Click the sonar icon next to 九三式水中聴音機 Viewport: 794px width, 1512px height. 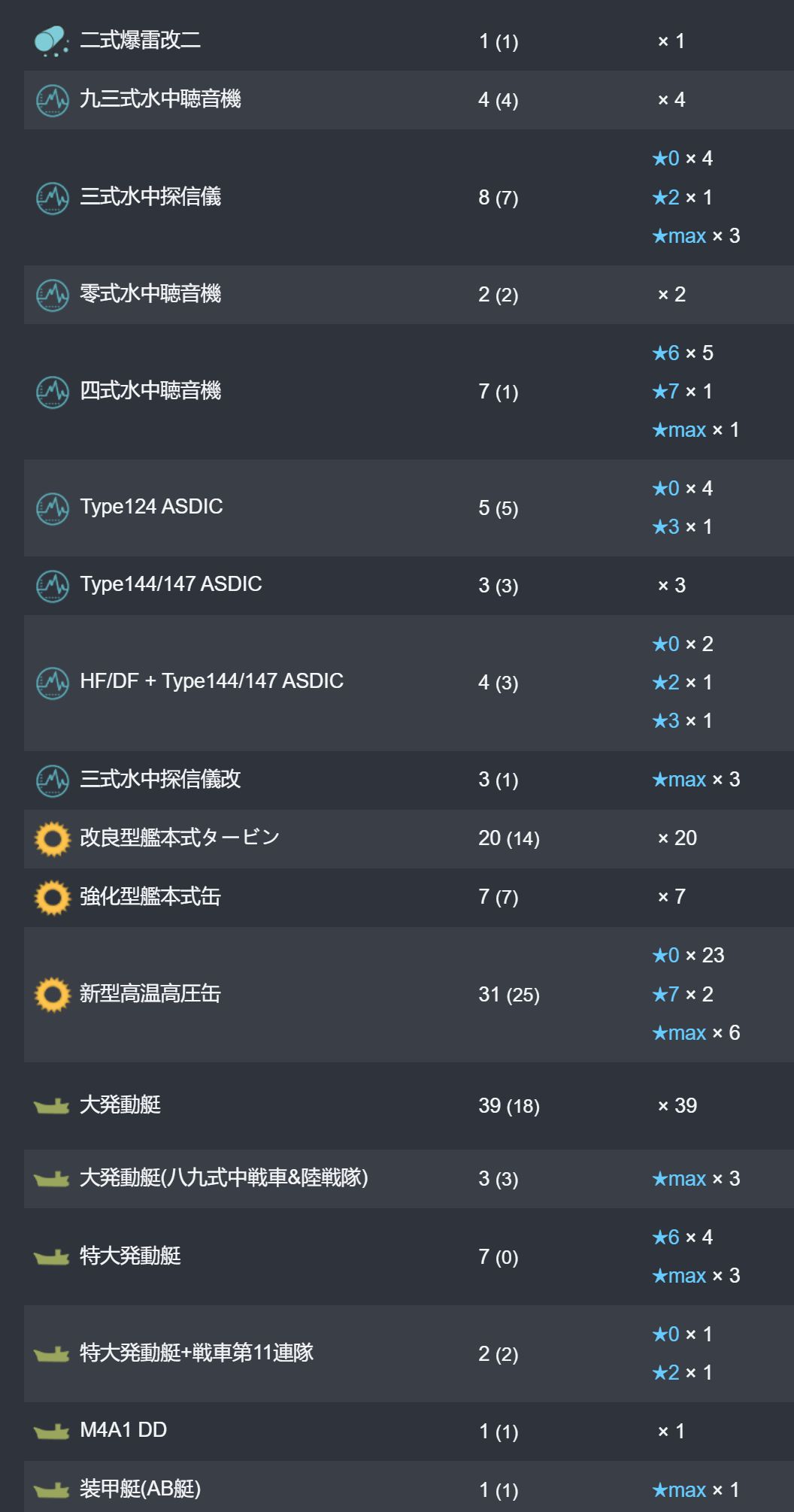[53, 100]
